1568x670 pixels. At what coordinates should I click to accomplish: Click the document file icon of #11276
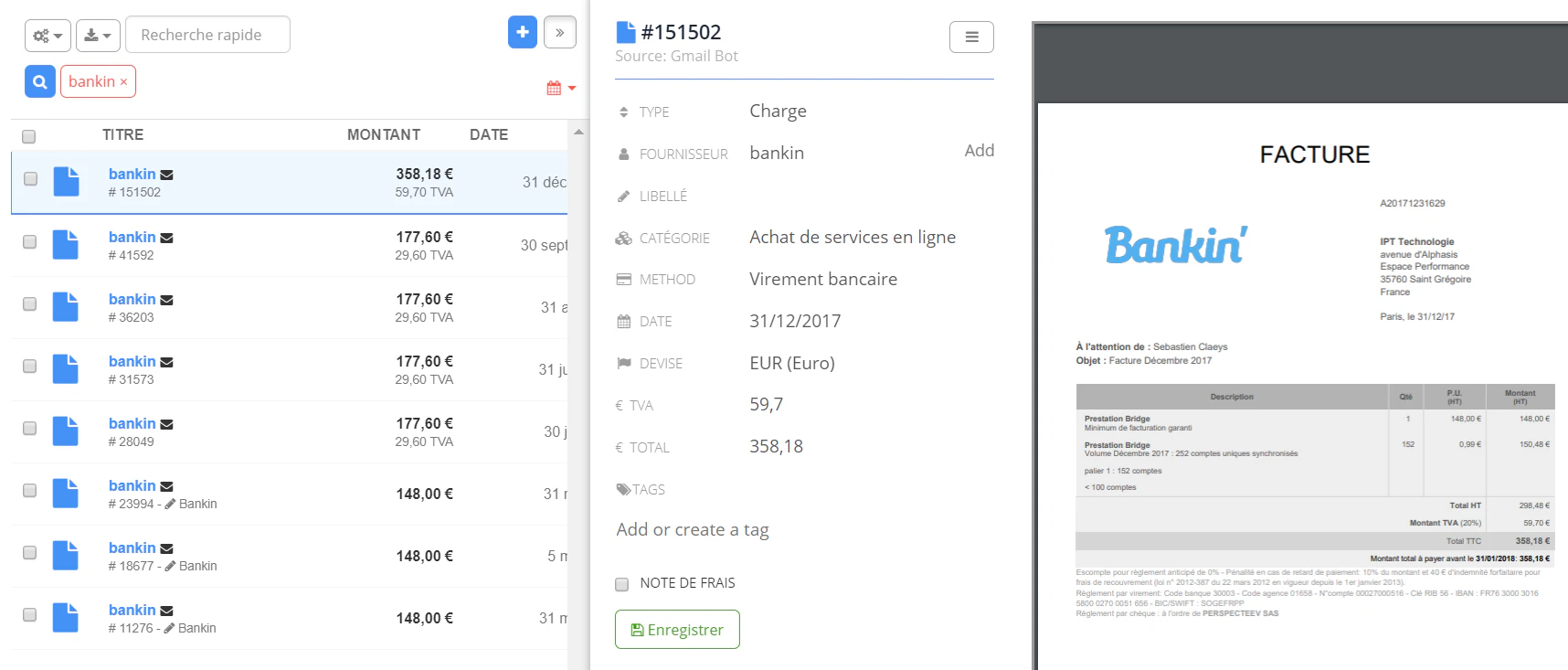point(66,618)
